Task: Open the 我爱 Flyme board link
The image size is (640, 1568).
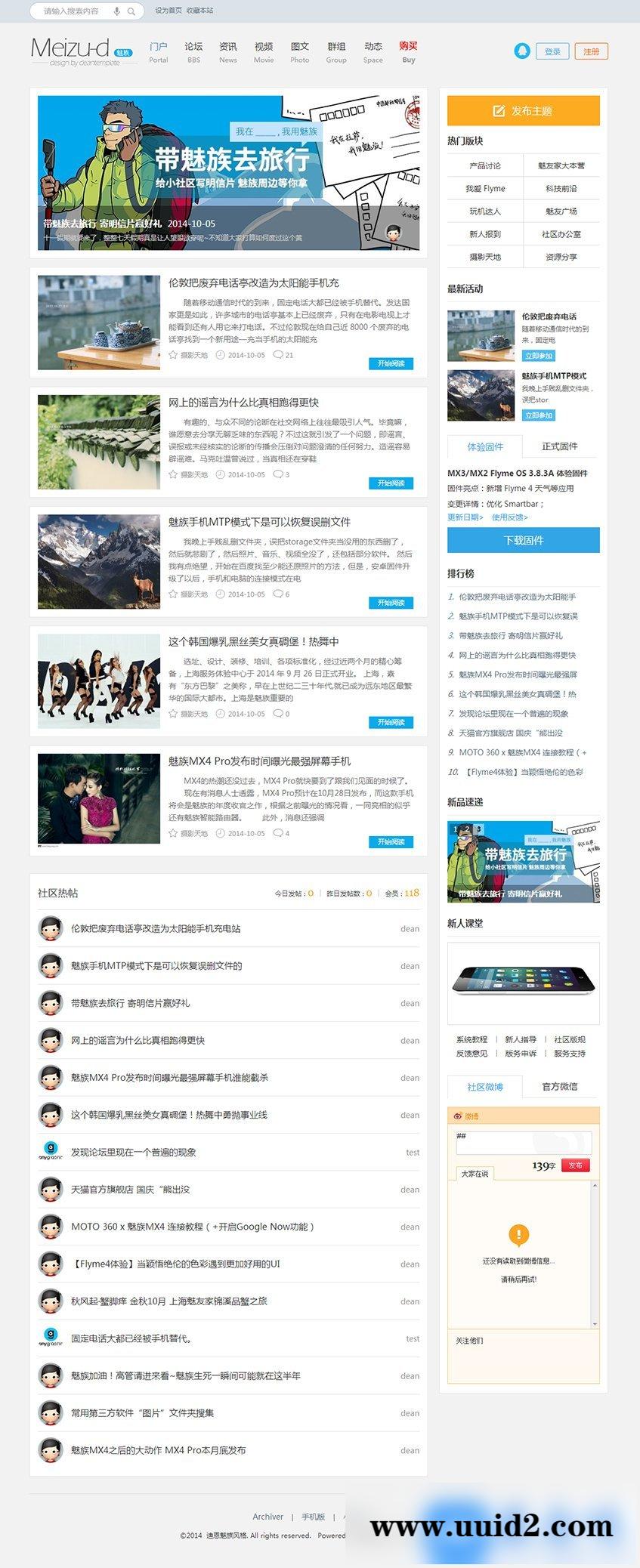Action: [485, 188]
